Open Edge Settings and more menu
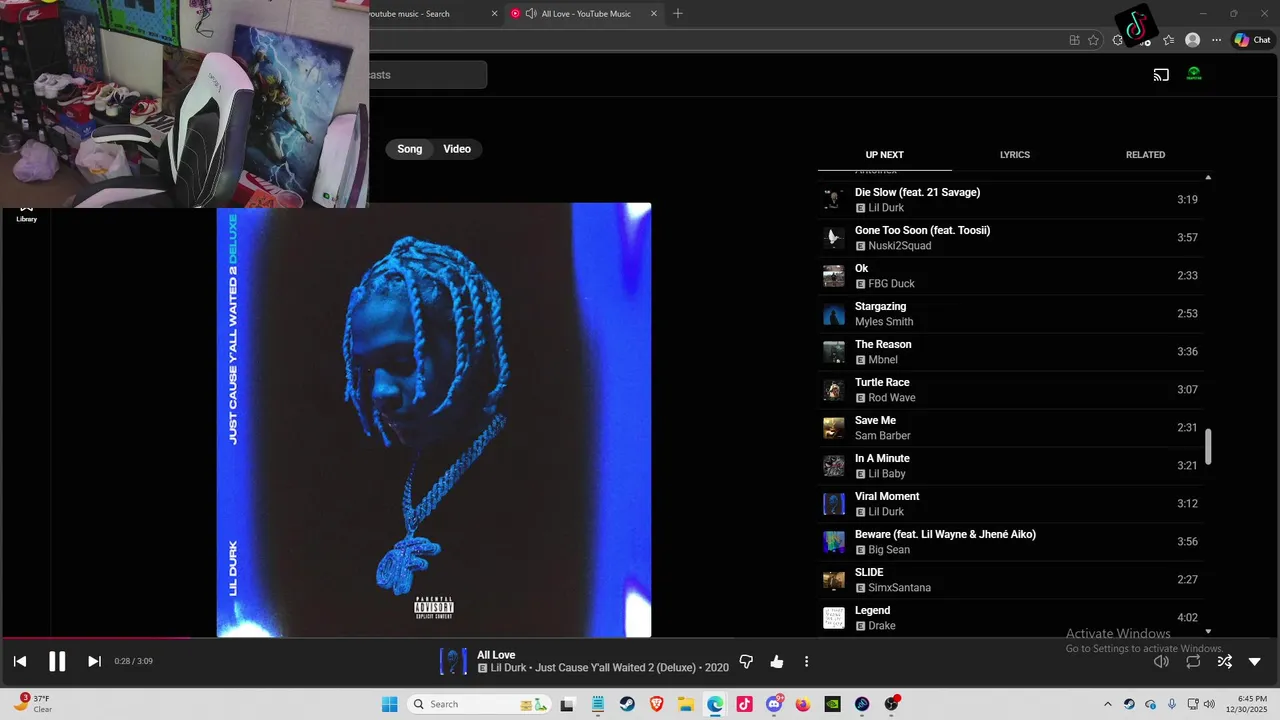Viewport: 1280px width, 720px height. point(1216,40)
